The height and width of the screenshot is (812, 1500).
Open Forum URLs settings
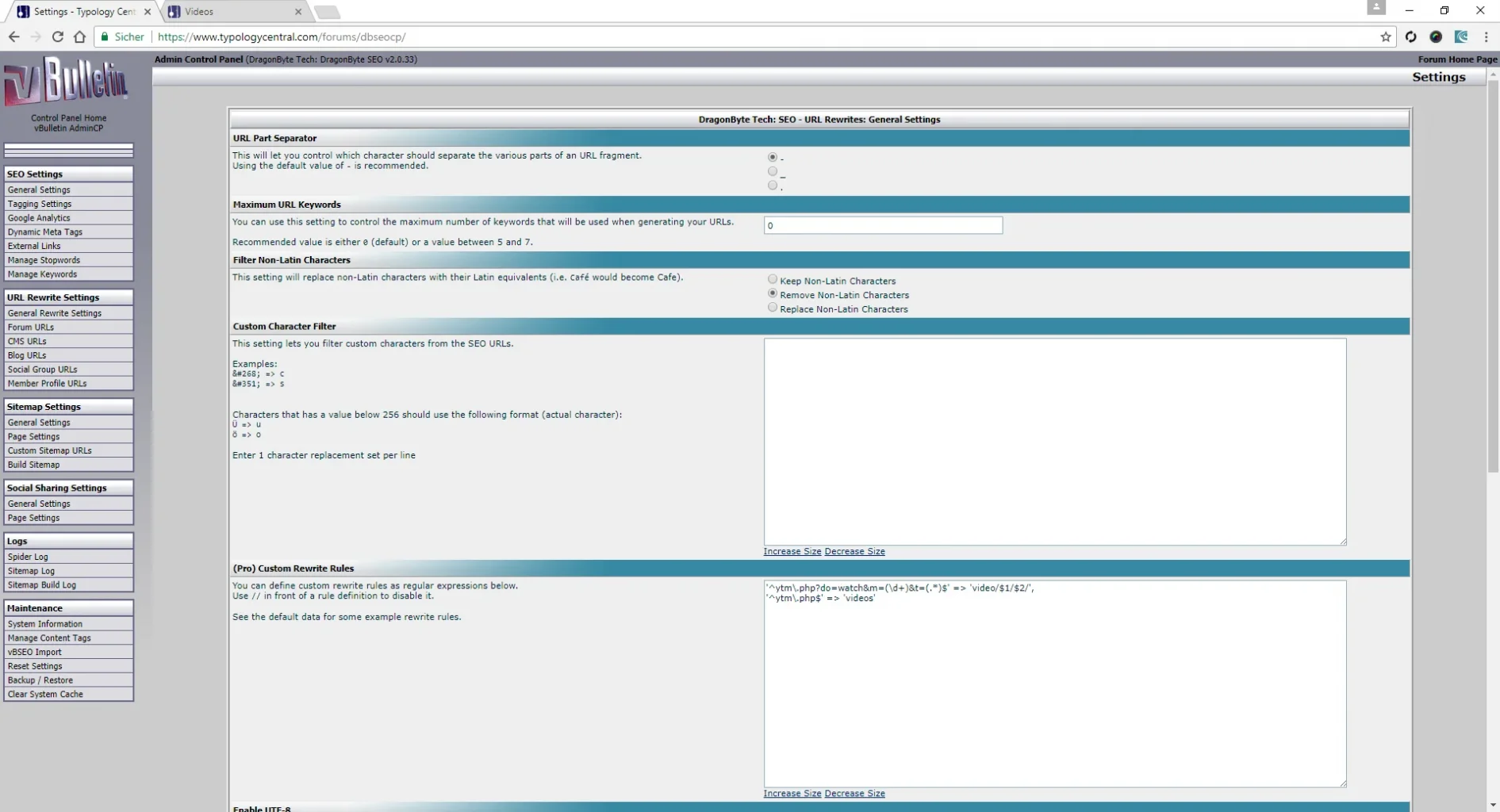point(68,327)
